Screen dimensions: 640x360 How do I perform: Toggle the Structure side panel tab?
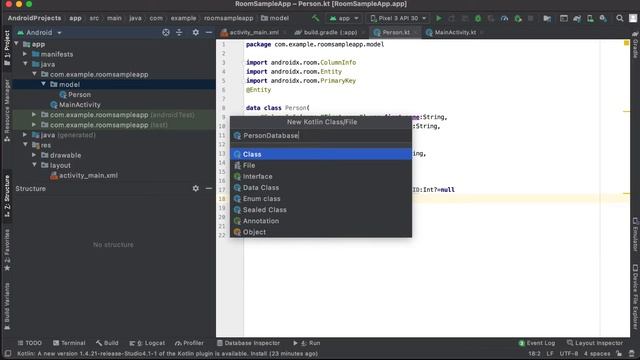(x=7, y=196)
